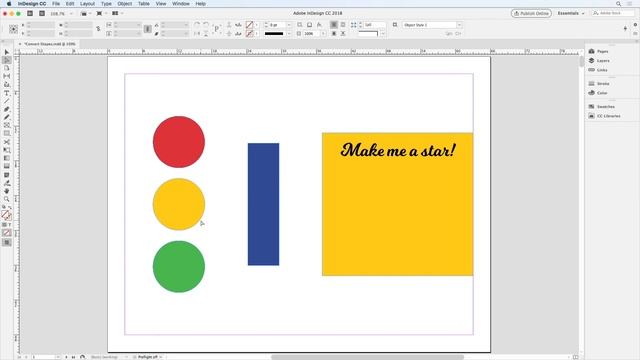
Task: Open the stroke weight dropdown
Action: 289,25
